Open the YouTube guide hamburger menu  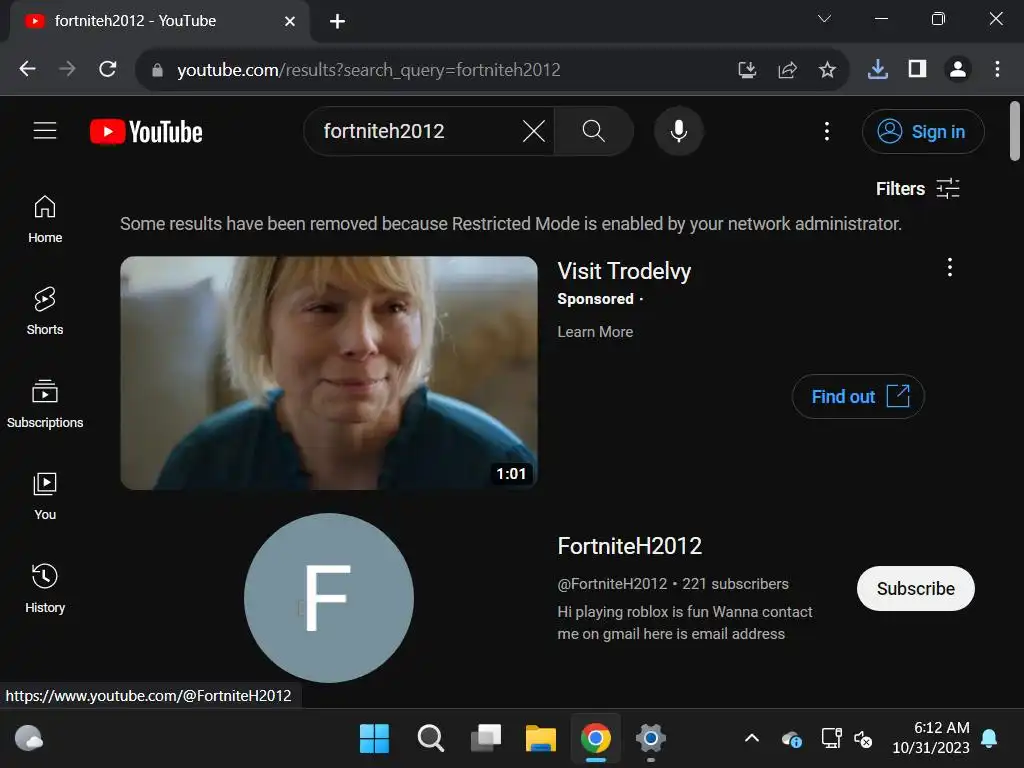(x=45, y=131)
